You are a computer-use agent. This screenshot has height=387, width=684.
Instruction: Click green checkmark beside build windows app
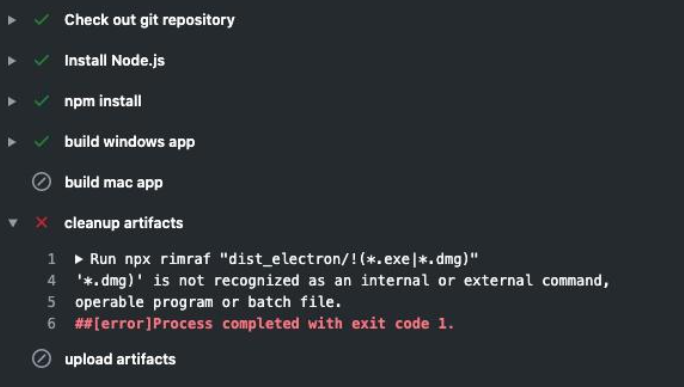(41, 141)
